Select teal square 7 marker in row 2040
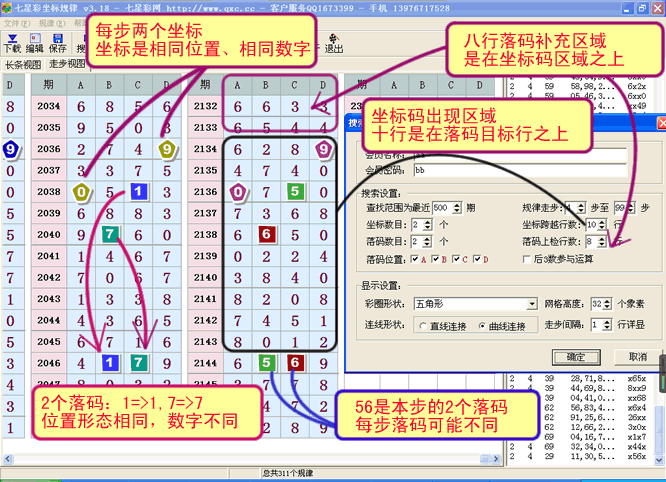The height and width of the screenshot is (482, 666). [110, 234]
